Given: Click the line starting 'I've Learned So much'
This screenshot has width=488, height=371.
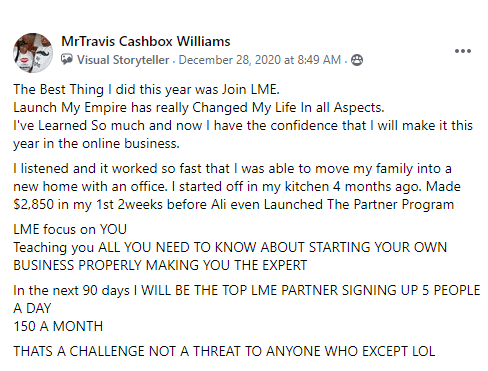Looking at the screenshot, I should [x=243, y=126].
